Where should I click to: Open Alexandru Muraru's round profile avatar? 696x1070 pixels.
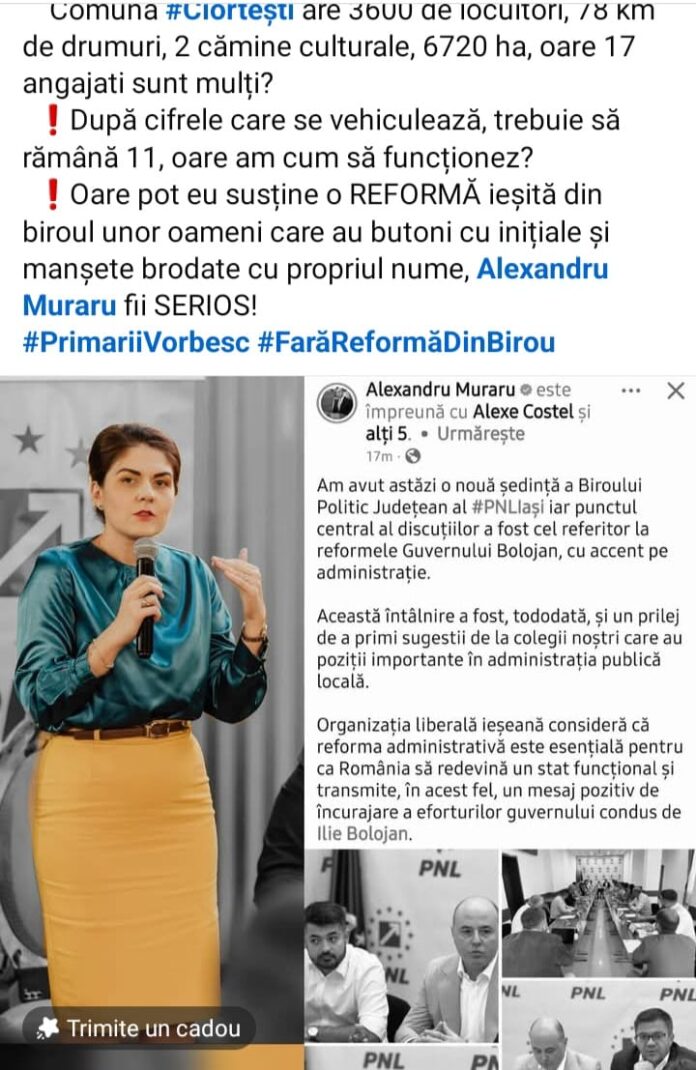coord(337,403)
